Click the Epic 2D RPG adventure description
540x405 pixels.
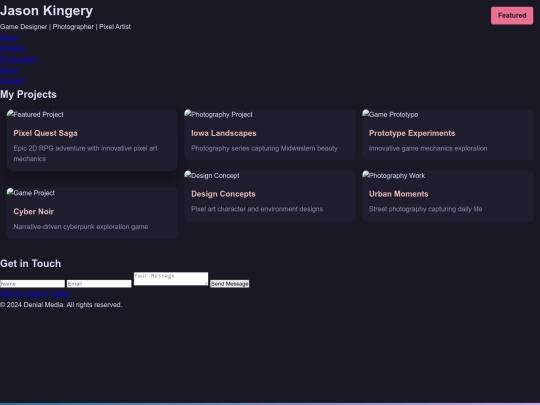[85, 154]
